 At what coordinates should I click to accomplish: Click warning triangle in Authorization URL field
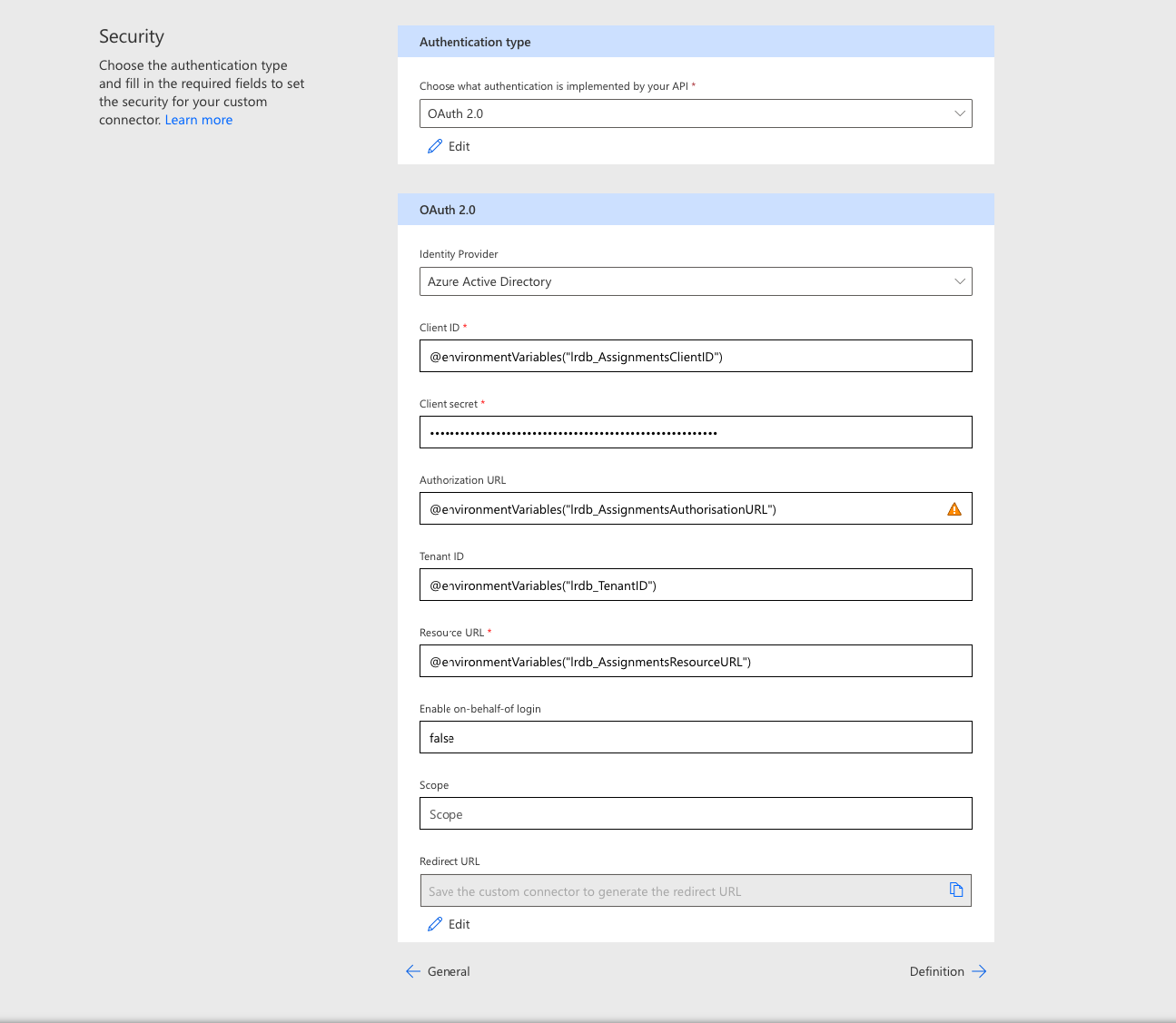[x=954, y=509]
